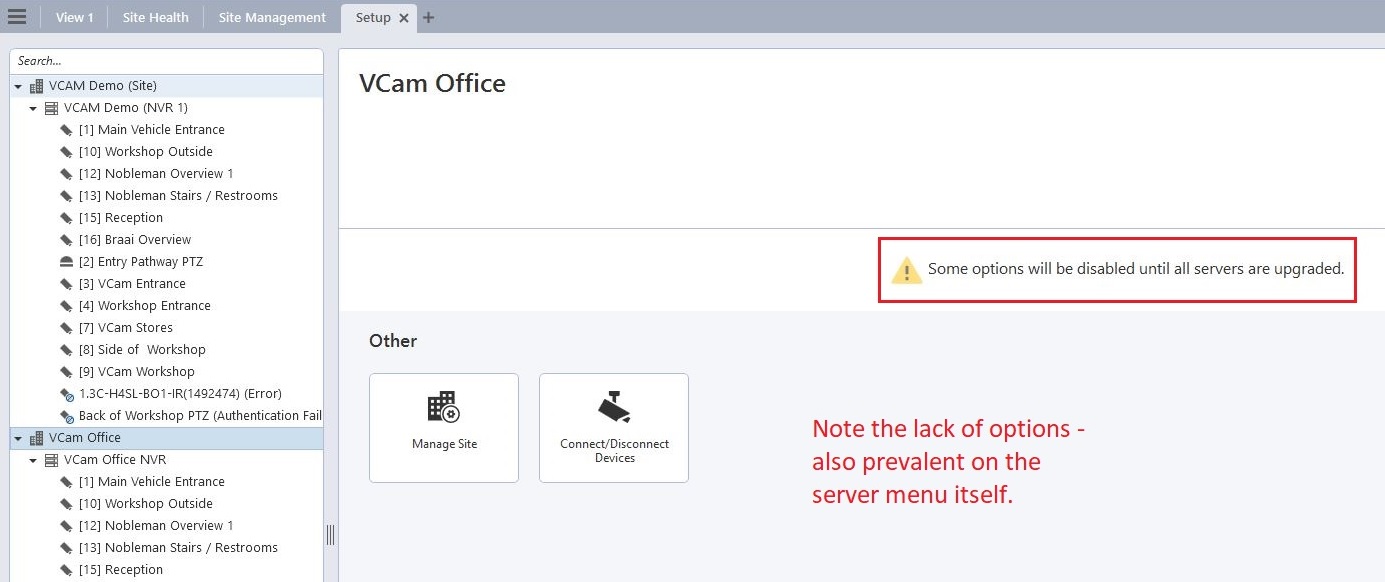Open the hamburger main menu
Viewport: 1385px width, 582px height.
pos(17,17)
